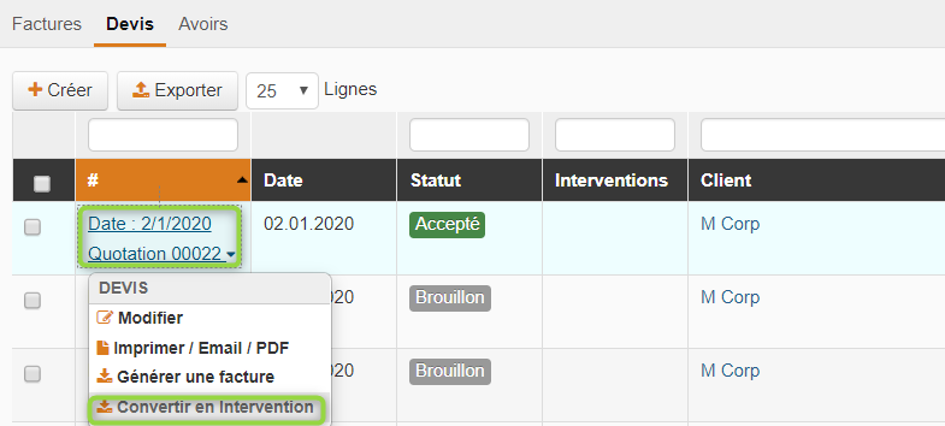Switch to the Factures tab
This screenshot has width=945, height=426.
47,23
